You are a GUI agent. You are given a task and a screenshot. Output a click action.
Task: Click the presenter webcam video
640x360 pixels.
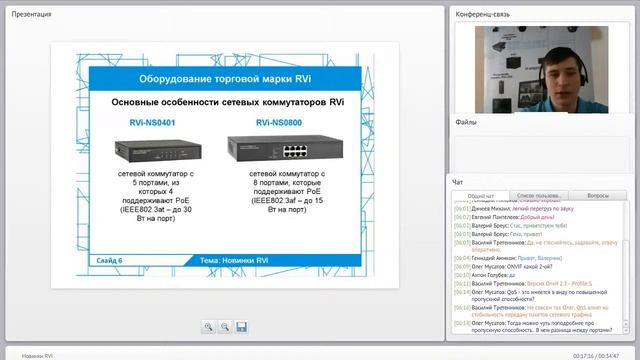pos(541,69)
